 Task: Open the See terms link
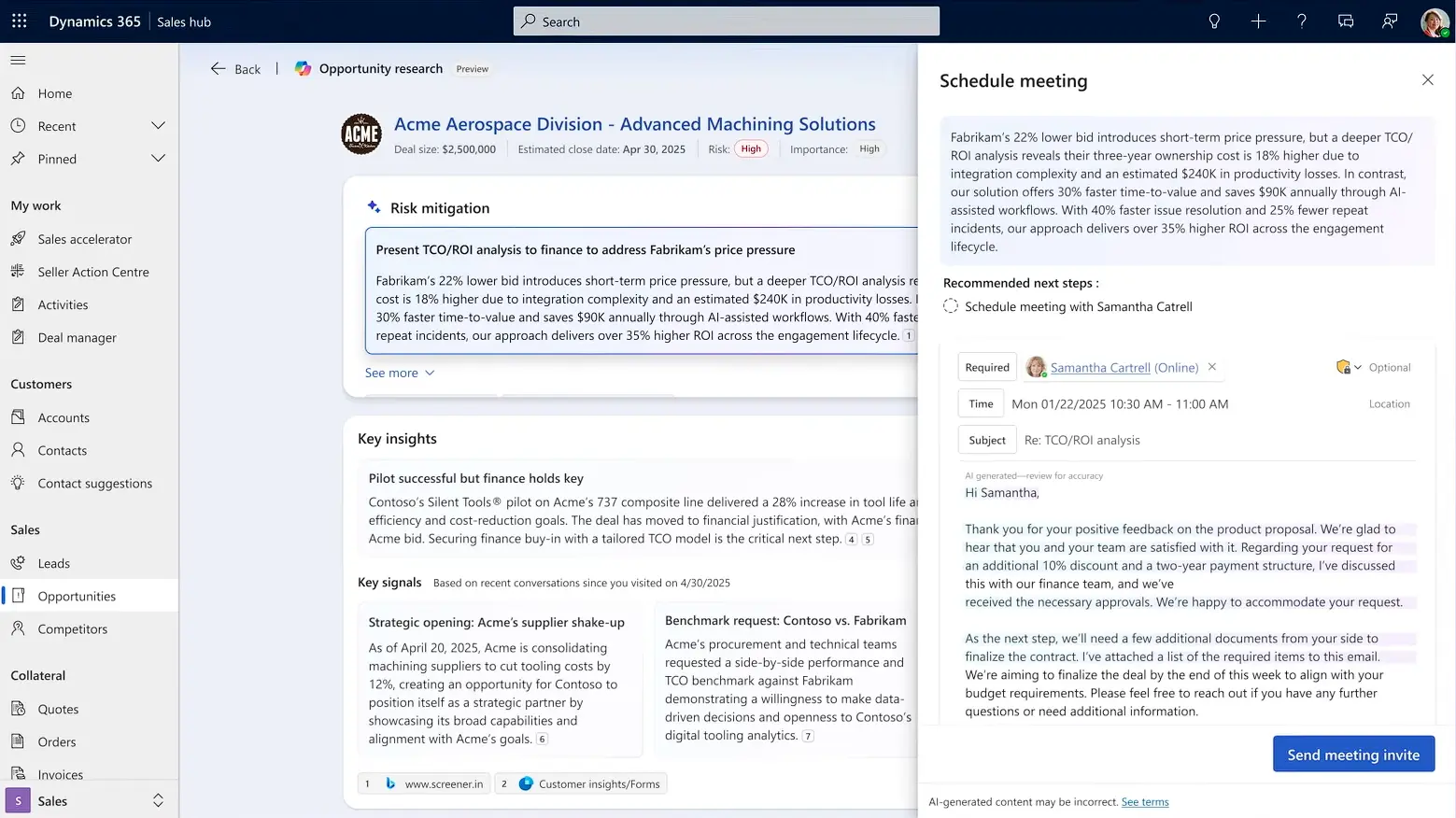1145,802
